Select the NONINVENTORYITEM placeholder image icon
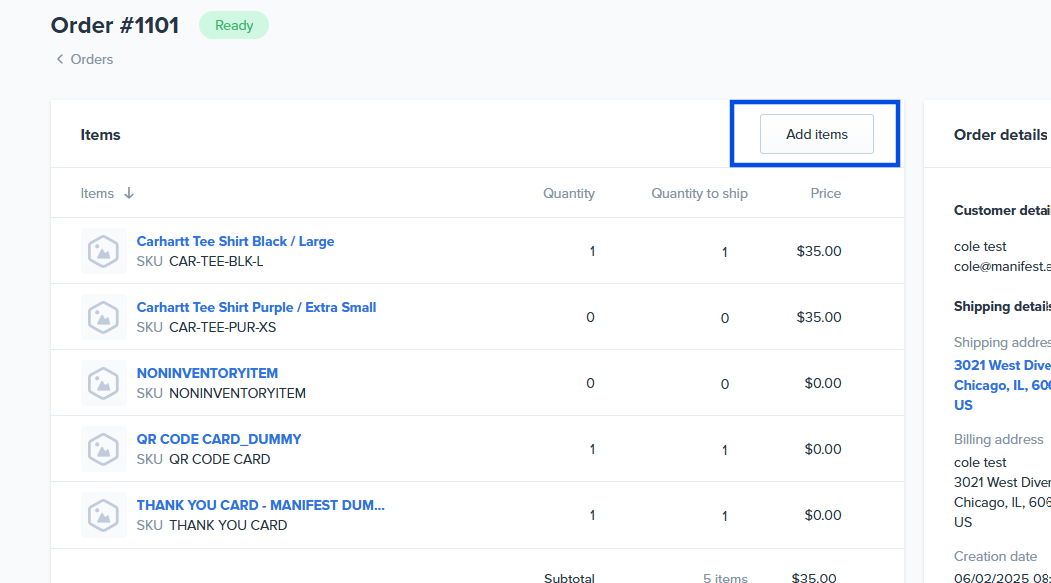Image resolution: width=1051 pixels, height=583 pixels. click(x=103, y=383)
